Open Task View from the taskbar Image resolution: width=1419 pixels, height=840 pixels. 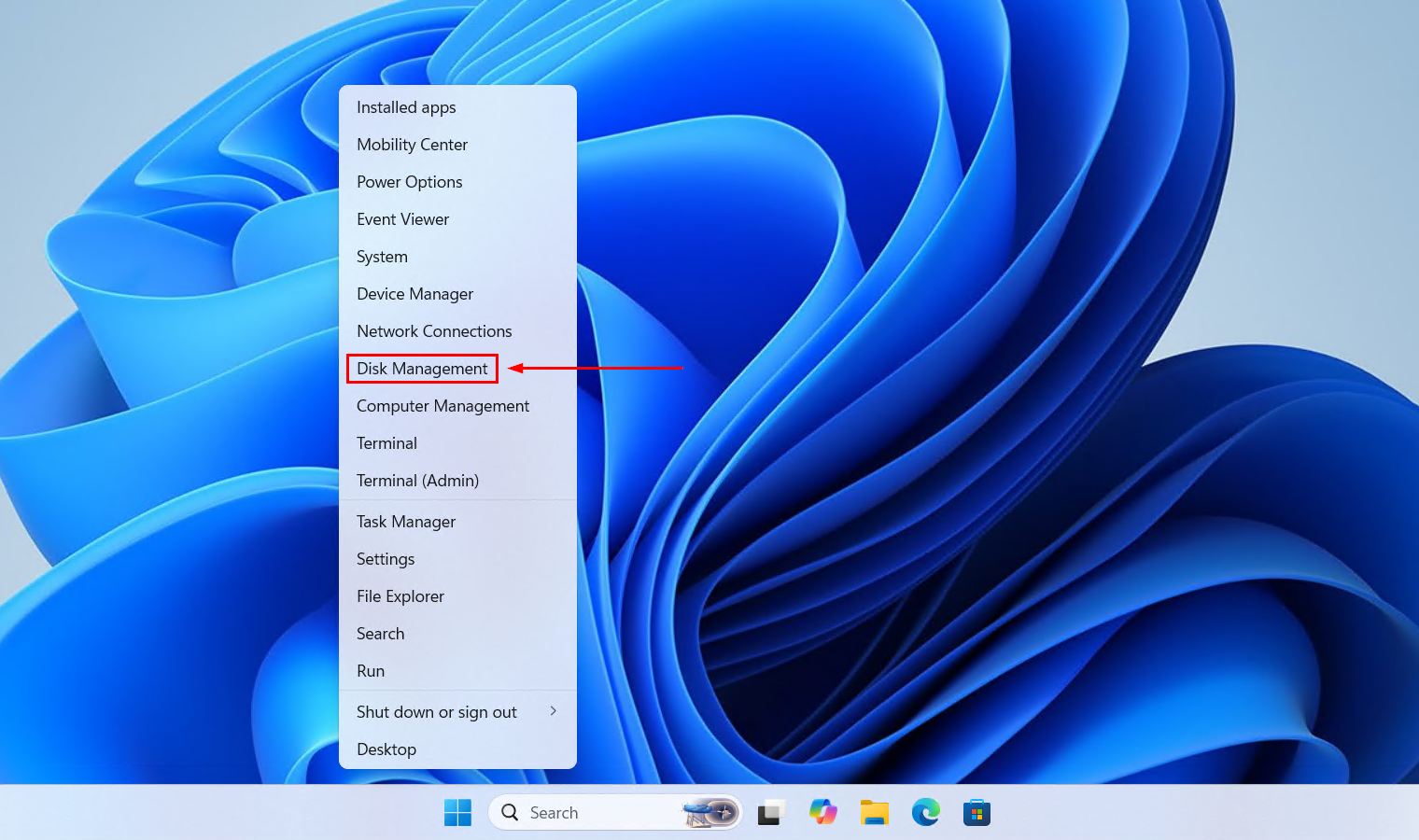[770, 812]
